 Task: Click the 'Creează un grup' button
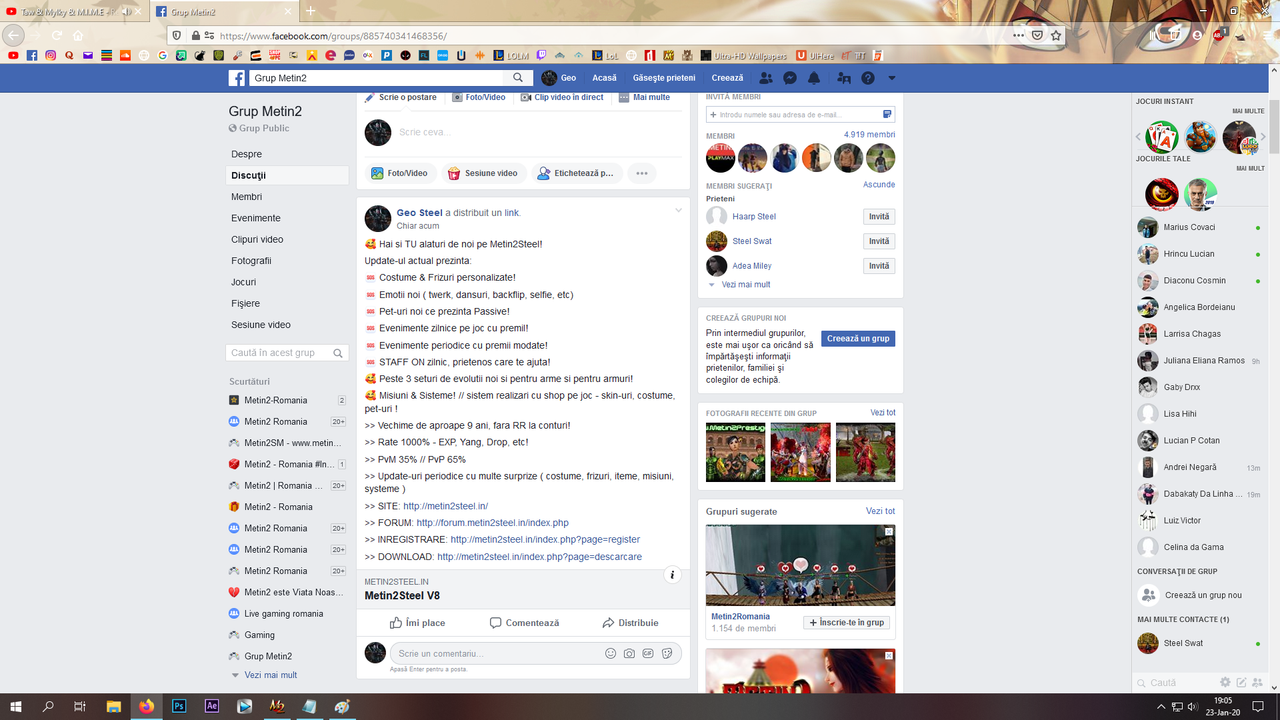click(858, 339)
